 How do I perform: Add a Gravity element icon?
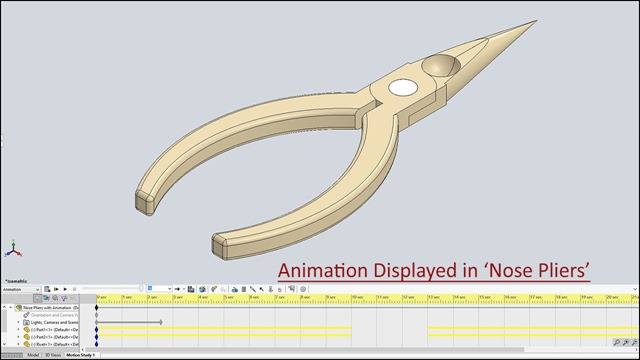(x=280, y=289)
